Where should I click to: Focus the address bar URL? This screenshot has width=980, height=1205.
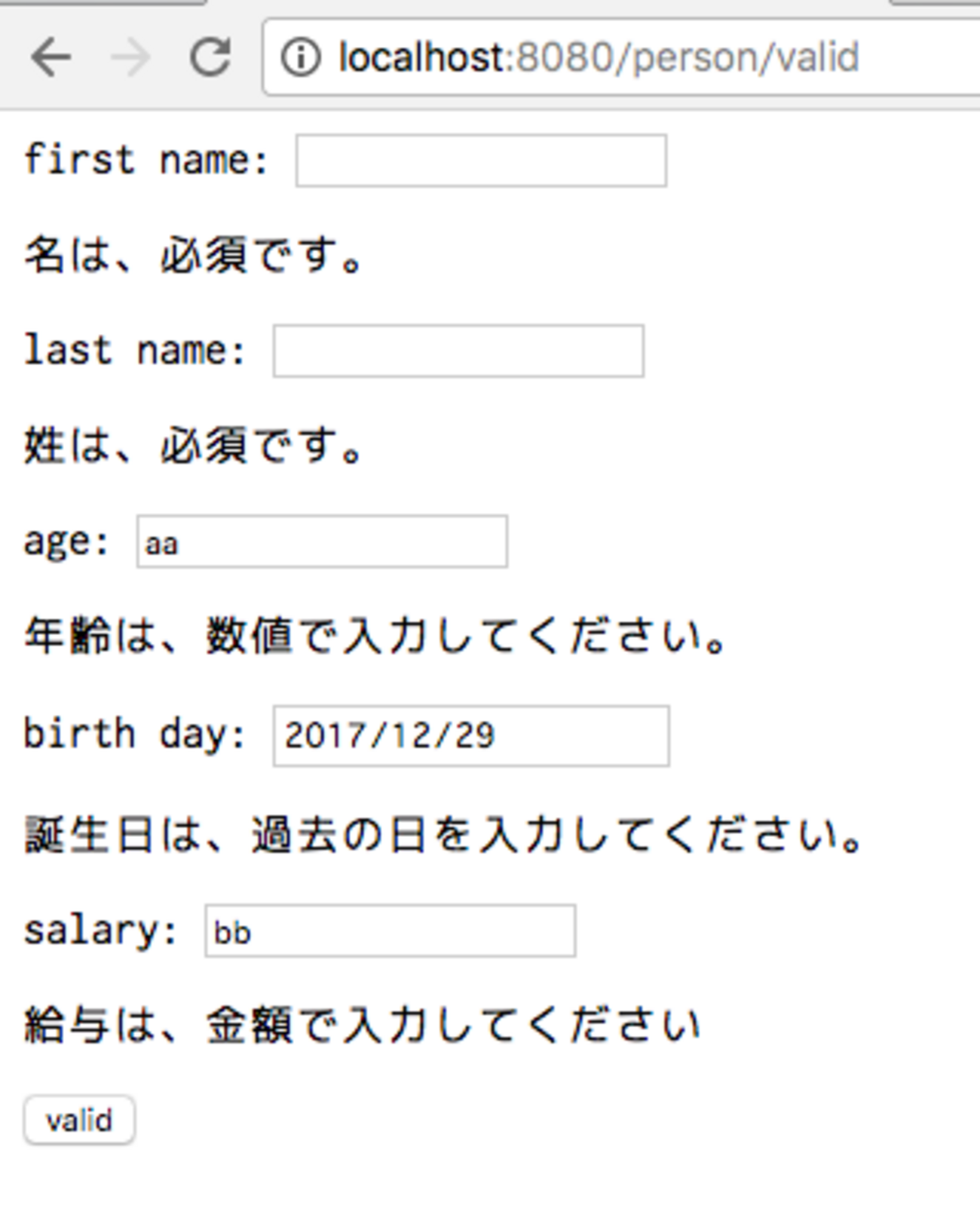[x=599, y=57]
